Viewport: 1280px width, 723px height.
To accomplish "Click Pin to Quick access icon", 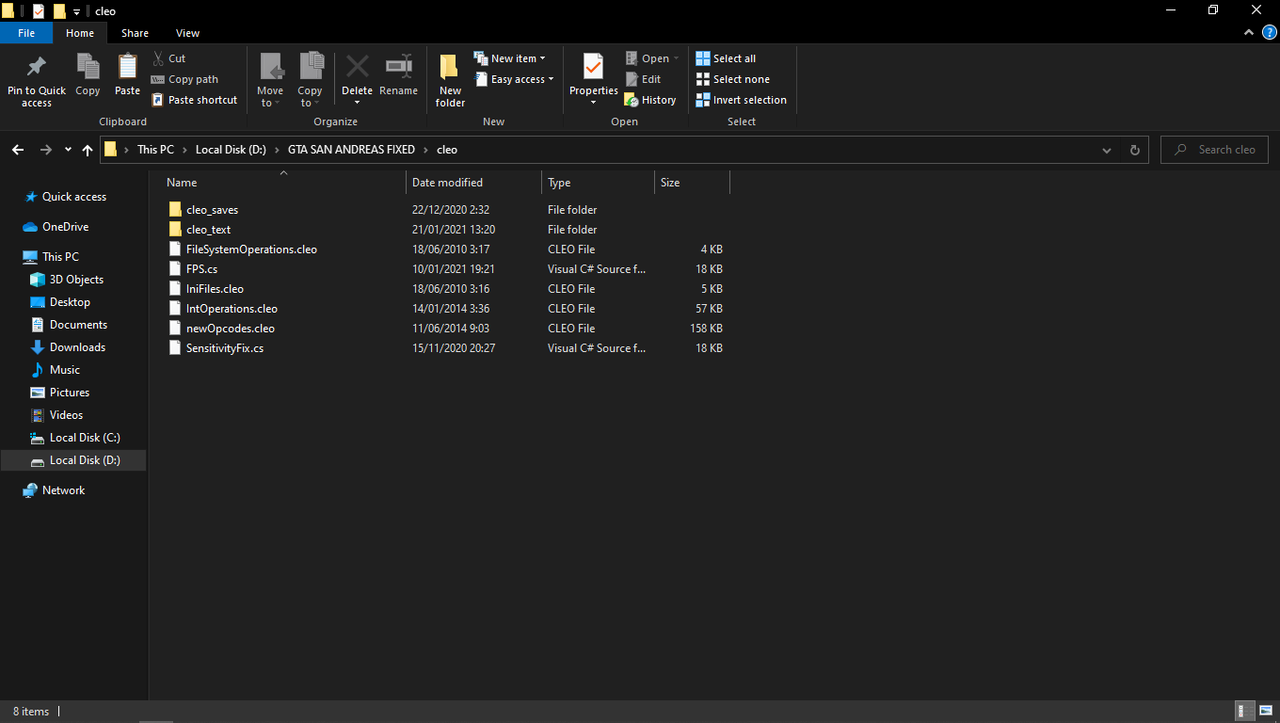I will click(36, 67).
